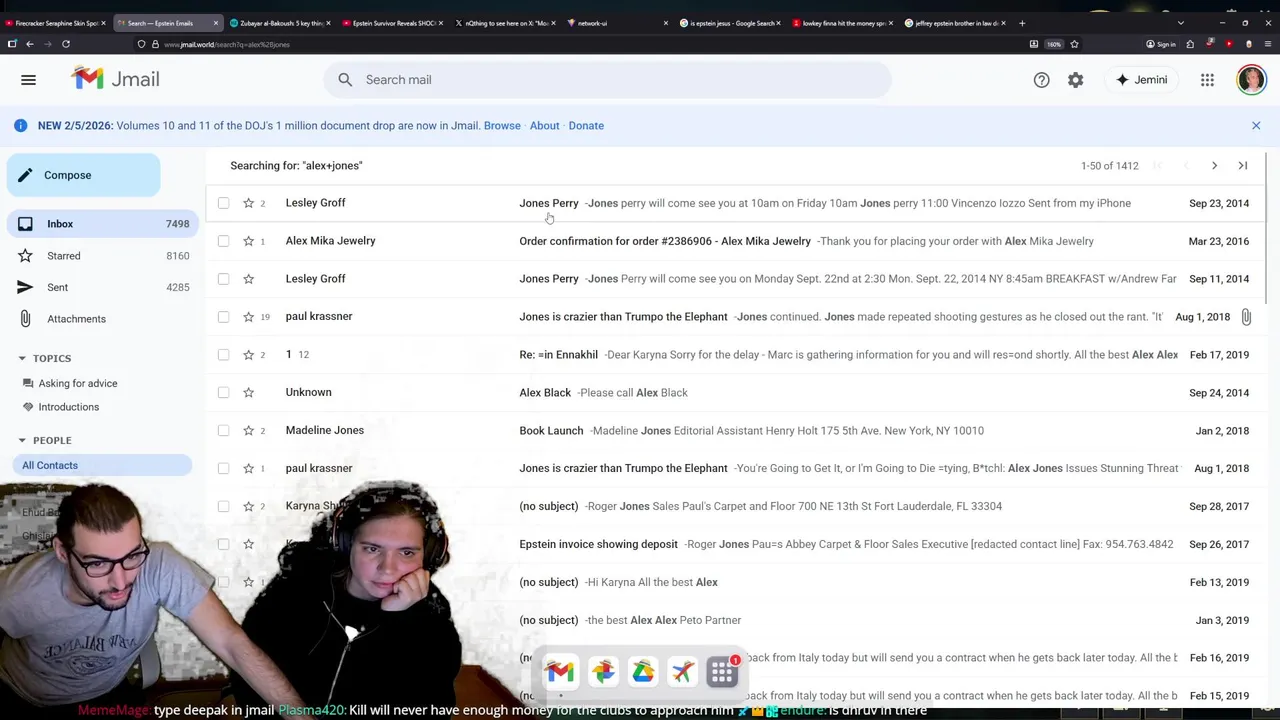Tick checkbox for Lesley Groff Sep 23, 2014 email

(223, 203)
